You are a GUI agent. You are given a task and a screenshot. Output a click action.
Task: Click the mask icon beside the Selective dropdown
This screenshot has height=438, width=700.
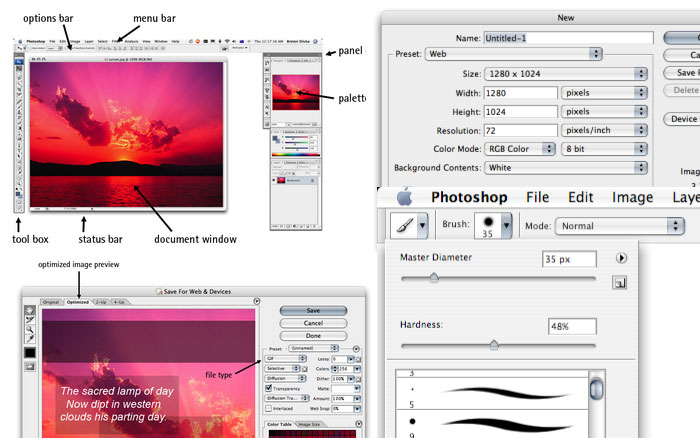(304, 369)
